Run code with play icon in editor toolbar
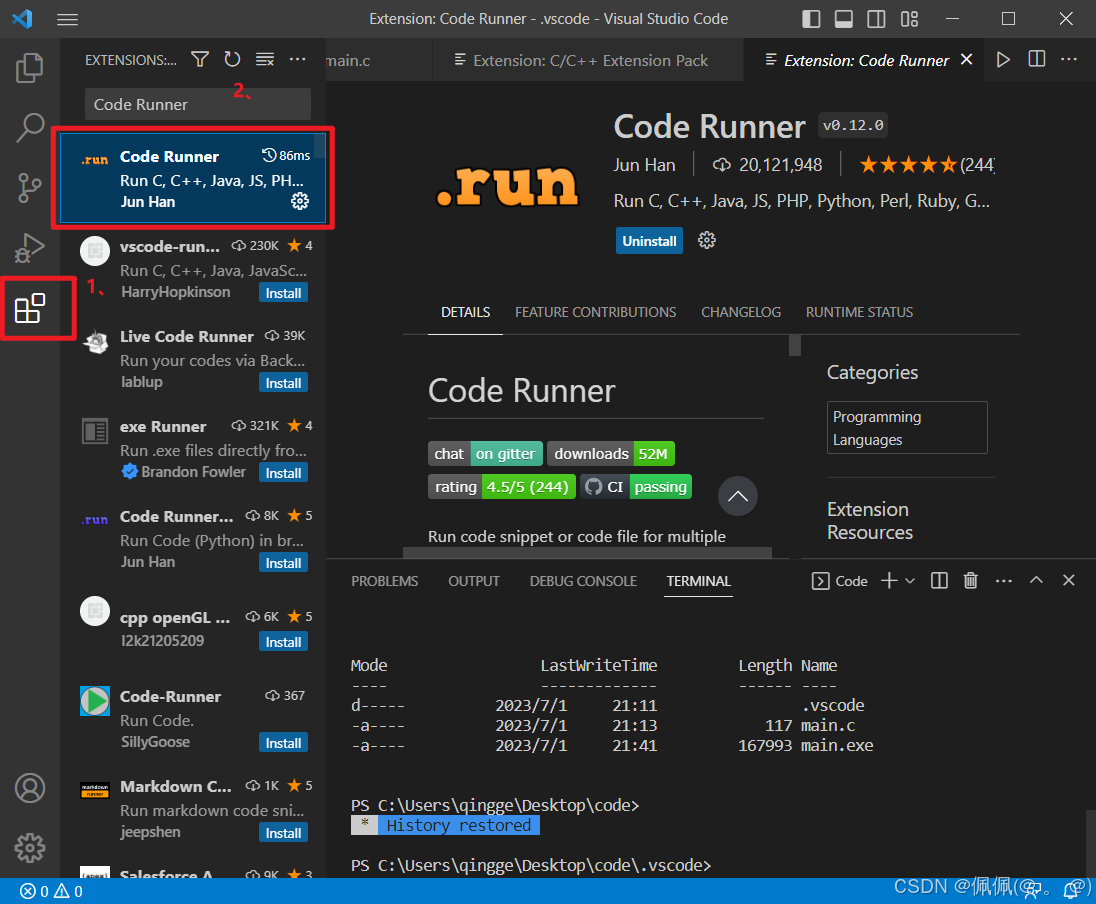 (1003, 59)
